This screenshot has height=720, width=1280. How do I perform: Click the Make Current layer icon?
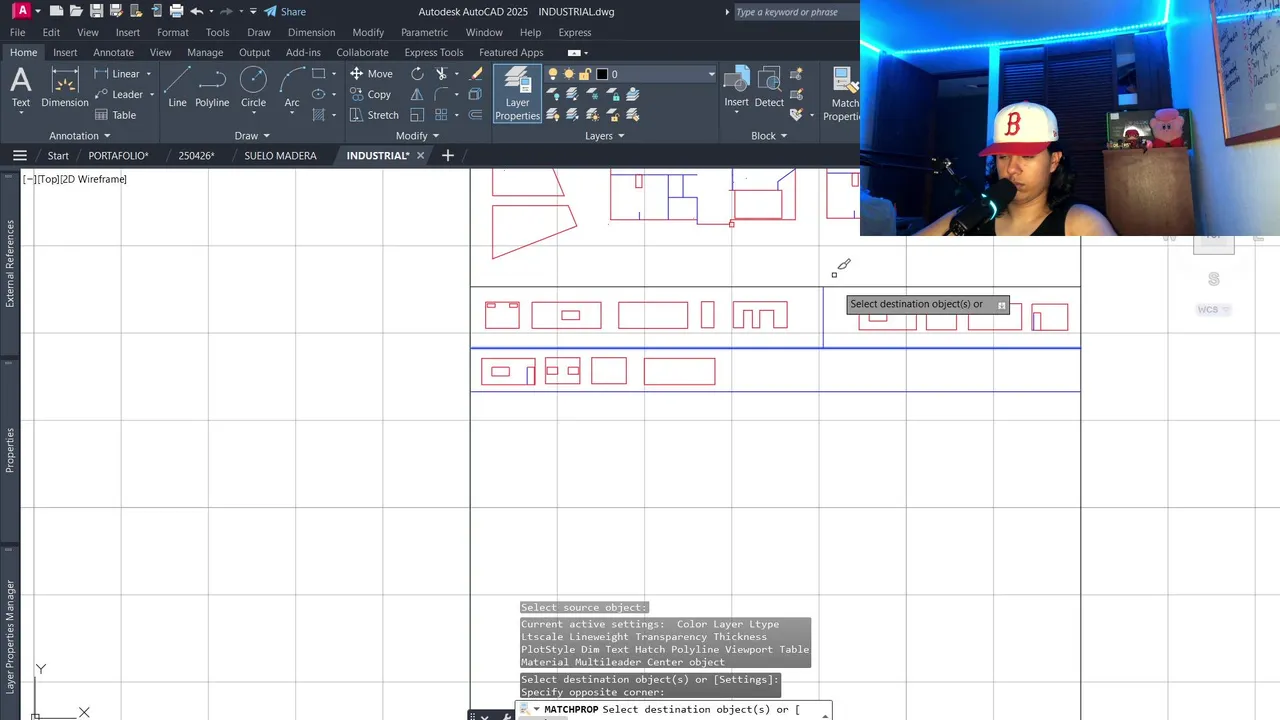click(x=632, y=94)
